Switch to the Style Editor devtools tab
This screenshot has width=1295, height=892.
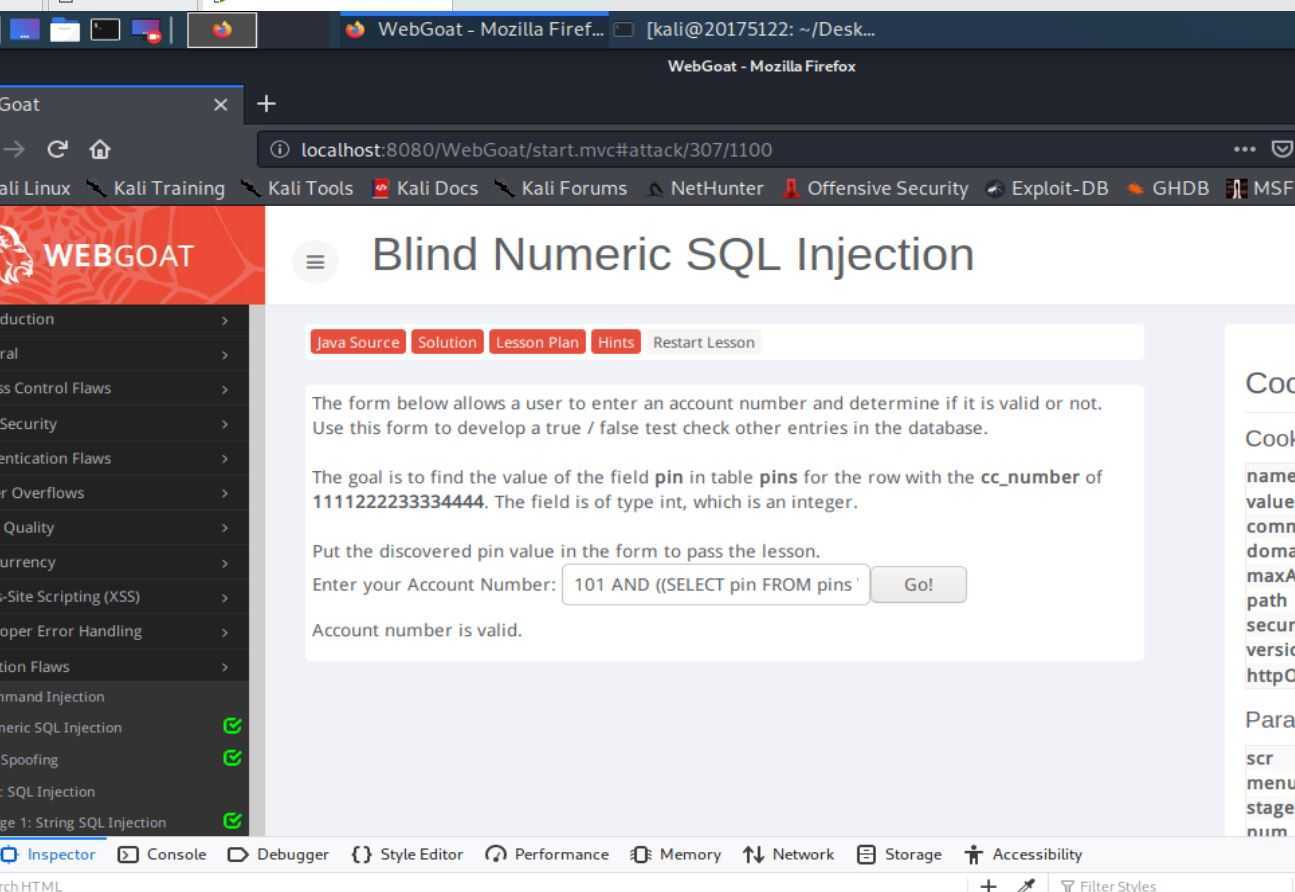[407, 854]
